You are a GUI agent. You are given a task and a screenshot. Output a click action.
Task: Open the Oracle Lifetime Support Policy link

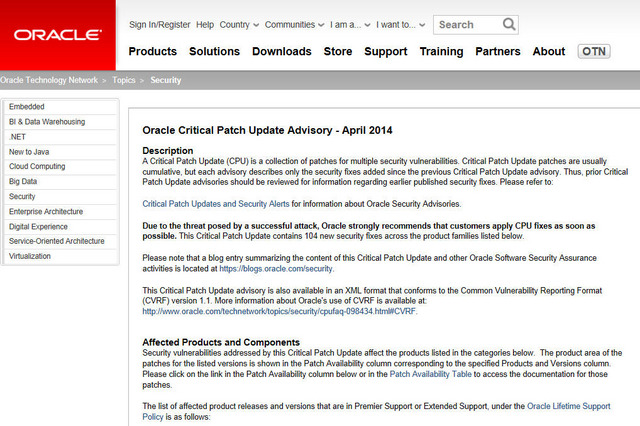(569, 406)
